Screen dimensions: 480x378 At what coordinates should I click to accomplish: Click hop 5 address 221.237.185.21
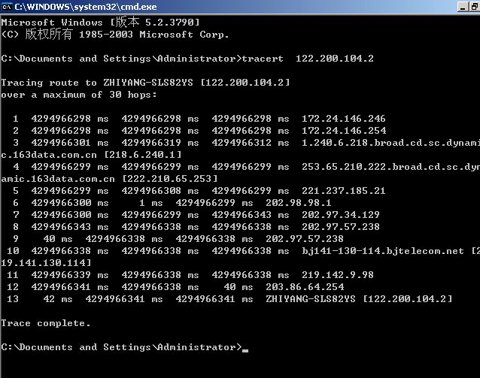coord(343,191)
